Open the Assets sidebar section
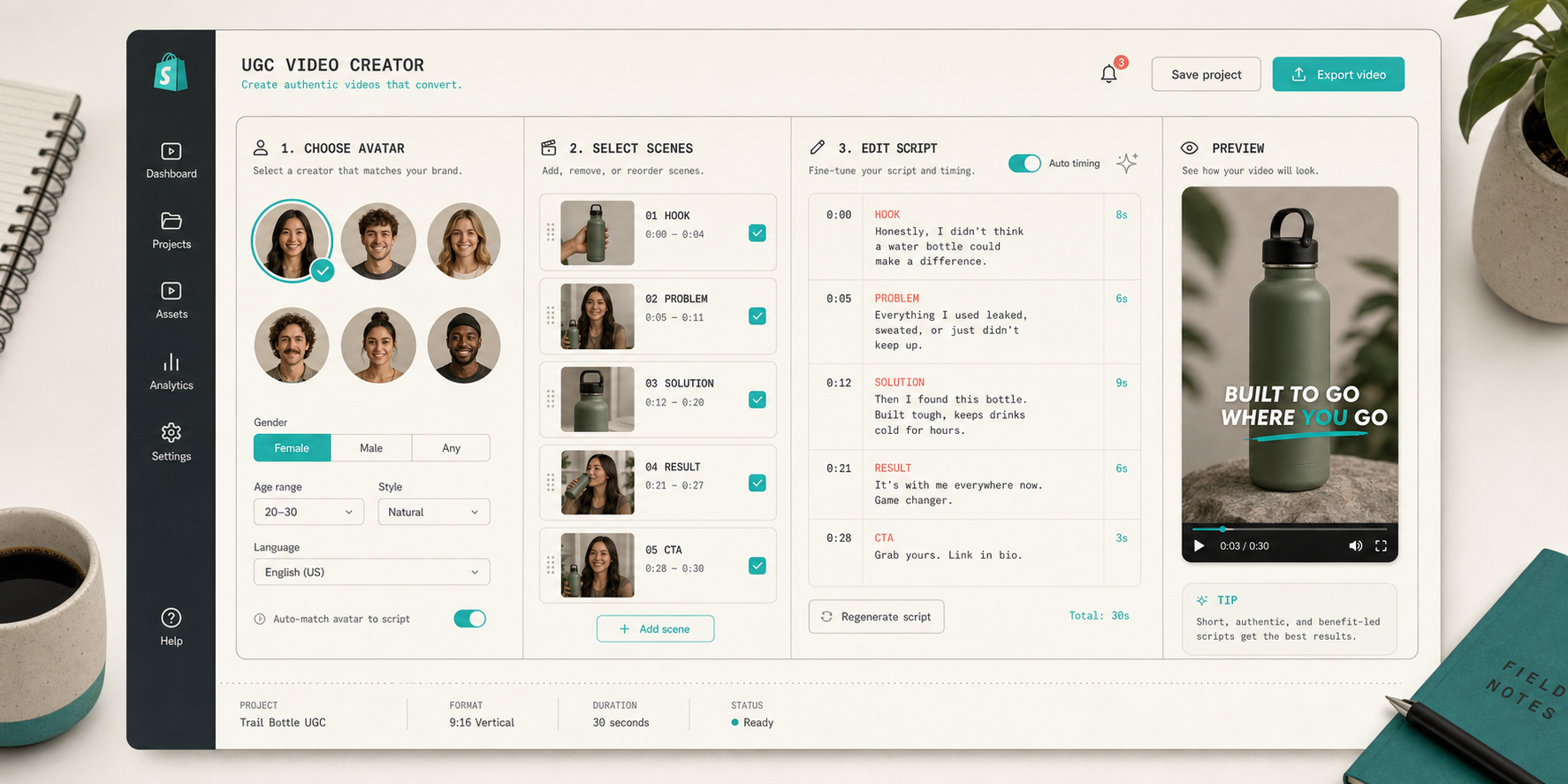Image resolution: width=1568 pixels, height=784 pixels. click(x=171, y=301)
